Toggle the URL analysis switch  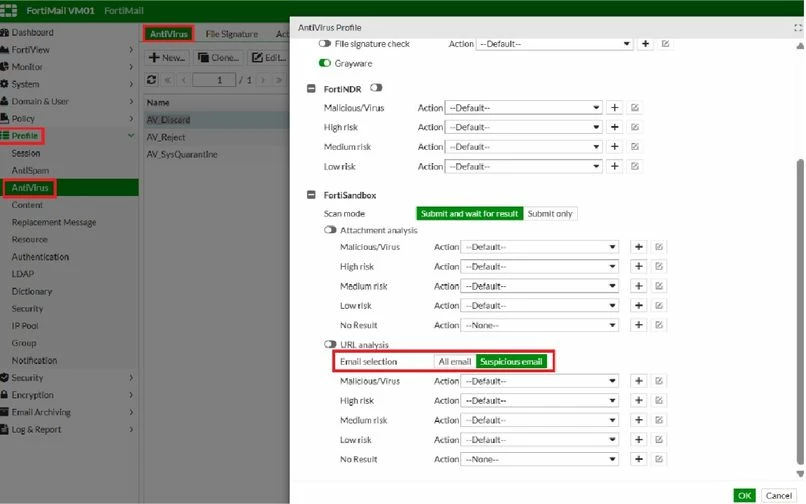point(330,344)
